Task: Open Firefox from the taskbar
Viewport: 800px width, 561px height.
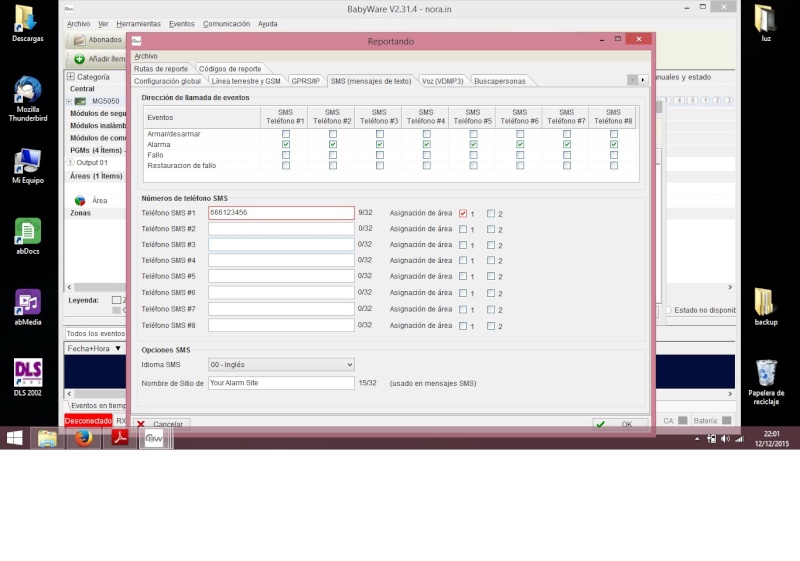Action: (x=84, y=438)
